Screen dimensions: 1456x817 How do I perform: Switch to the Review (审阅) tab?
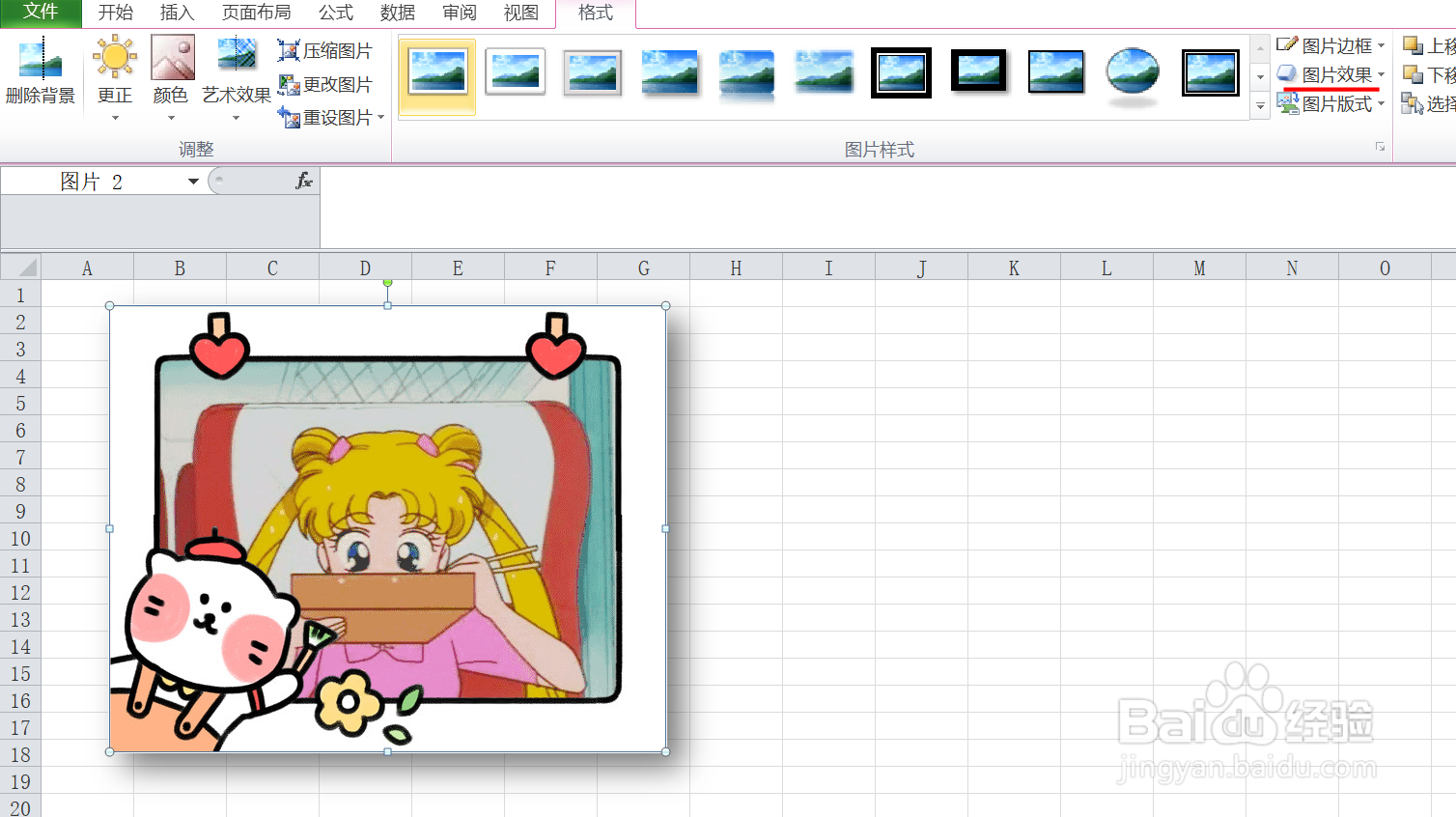460,13
